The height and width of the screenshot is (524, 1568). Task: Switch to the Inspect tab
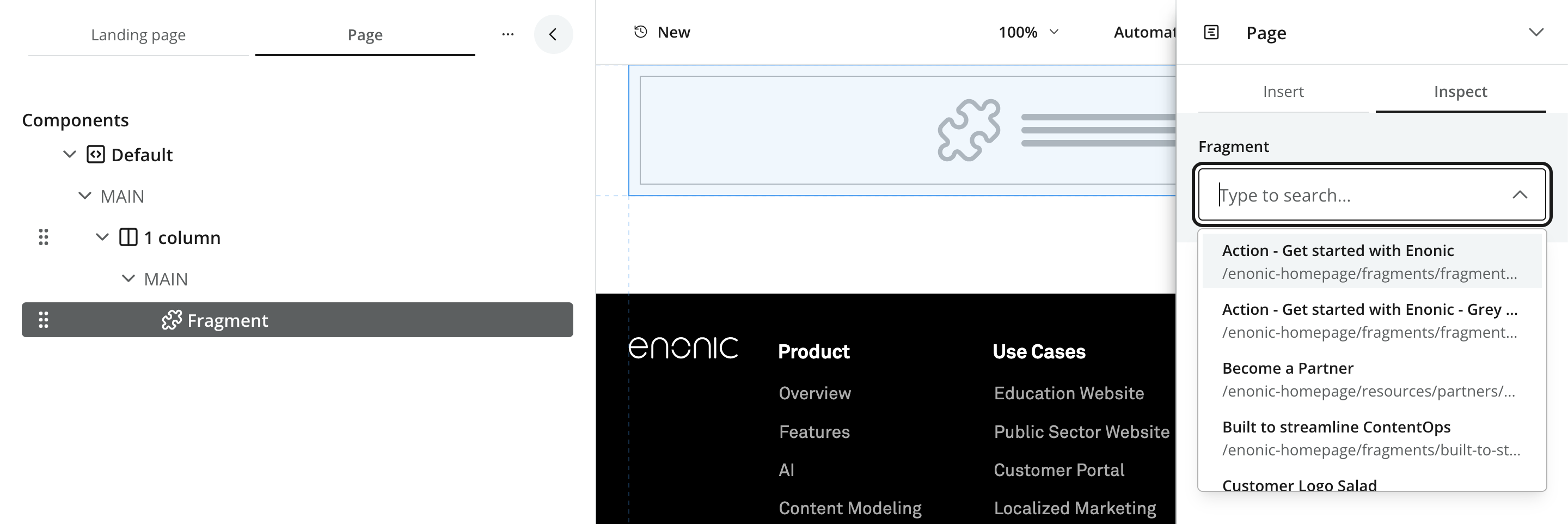pos(1460,92)
